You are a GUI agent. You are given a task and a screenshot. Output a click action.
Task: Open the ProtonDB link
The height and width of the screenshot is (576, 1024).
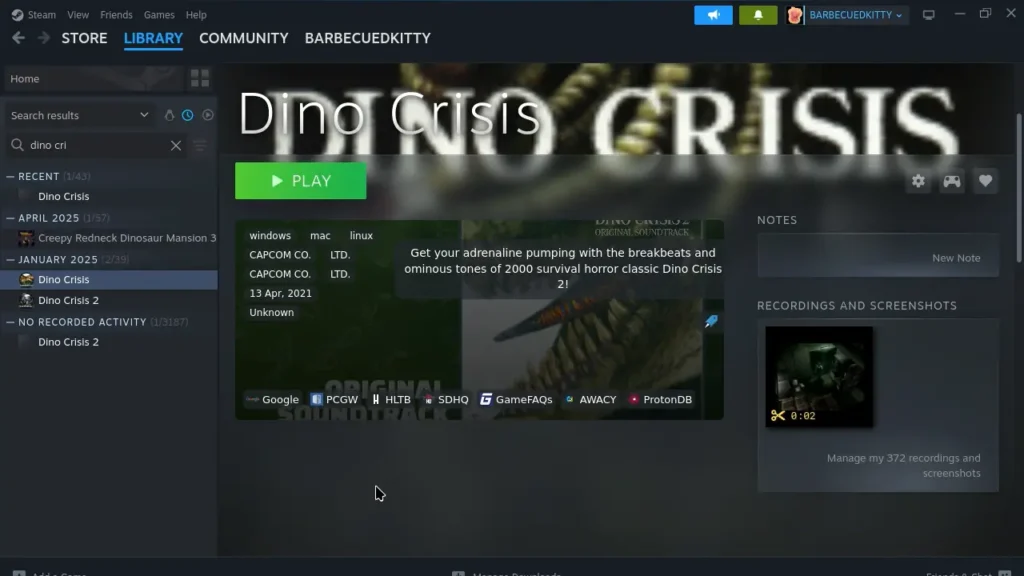(659, 399)
